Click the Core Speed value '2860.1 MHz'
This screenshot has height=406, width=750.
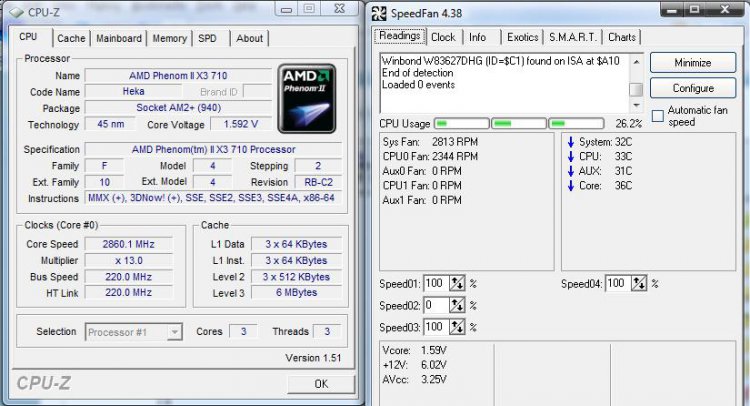click(x=128, y=244)
